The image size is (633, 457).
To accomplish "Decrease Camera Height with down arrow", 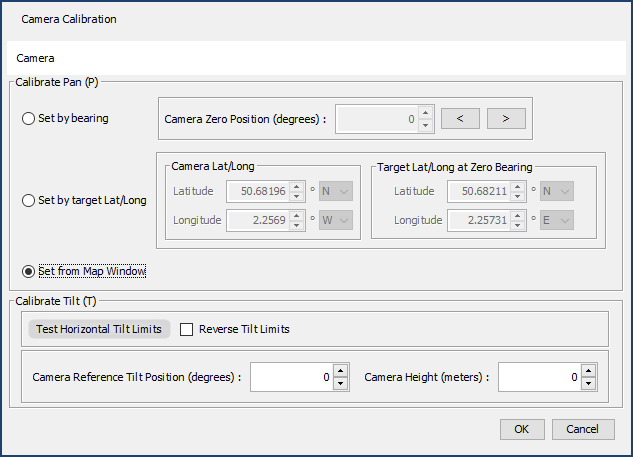I will pyautogui.click(x=588, y=384).
